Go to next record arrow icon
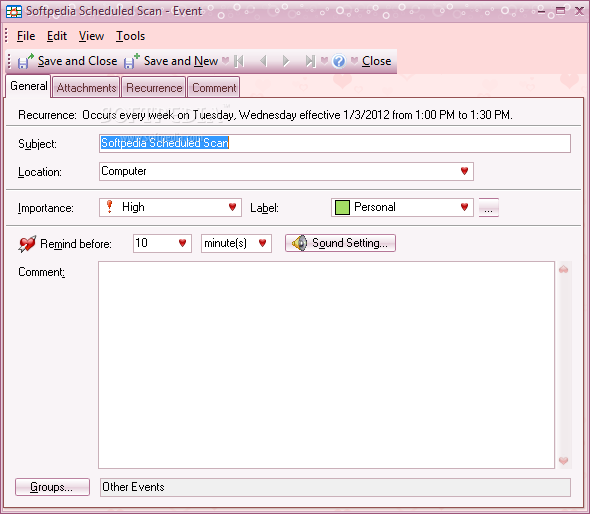Image resolution: width=590 pixels, height=514 pixels. point(286,61)
